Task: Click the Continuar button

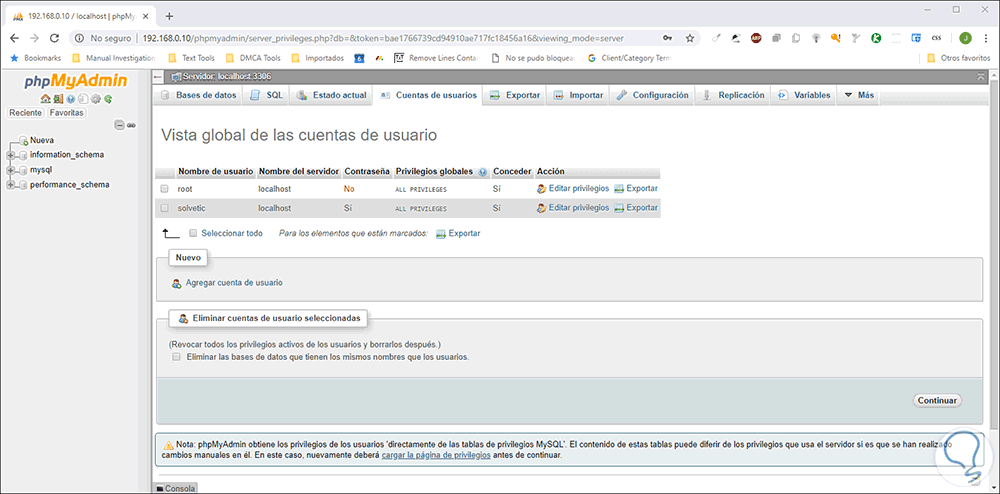Action: pyautogui.click(x=937, y=400)
